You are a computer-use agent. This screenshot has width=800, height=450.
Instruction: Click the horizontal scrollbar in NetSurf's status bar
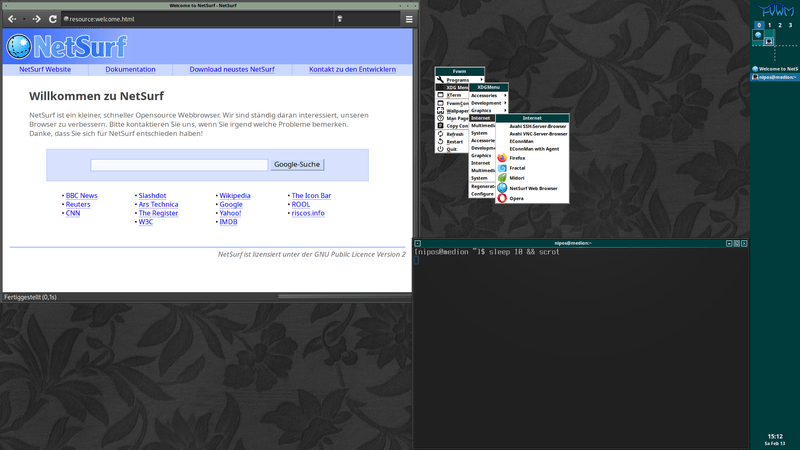tap(344, 296)
